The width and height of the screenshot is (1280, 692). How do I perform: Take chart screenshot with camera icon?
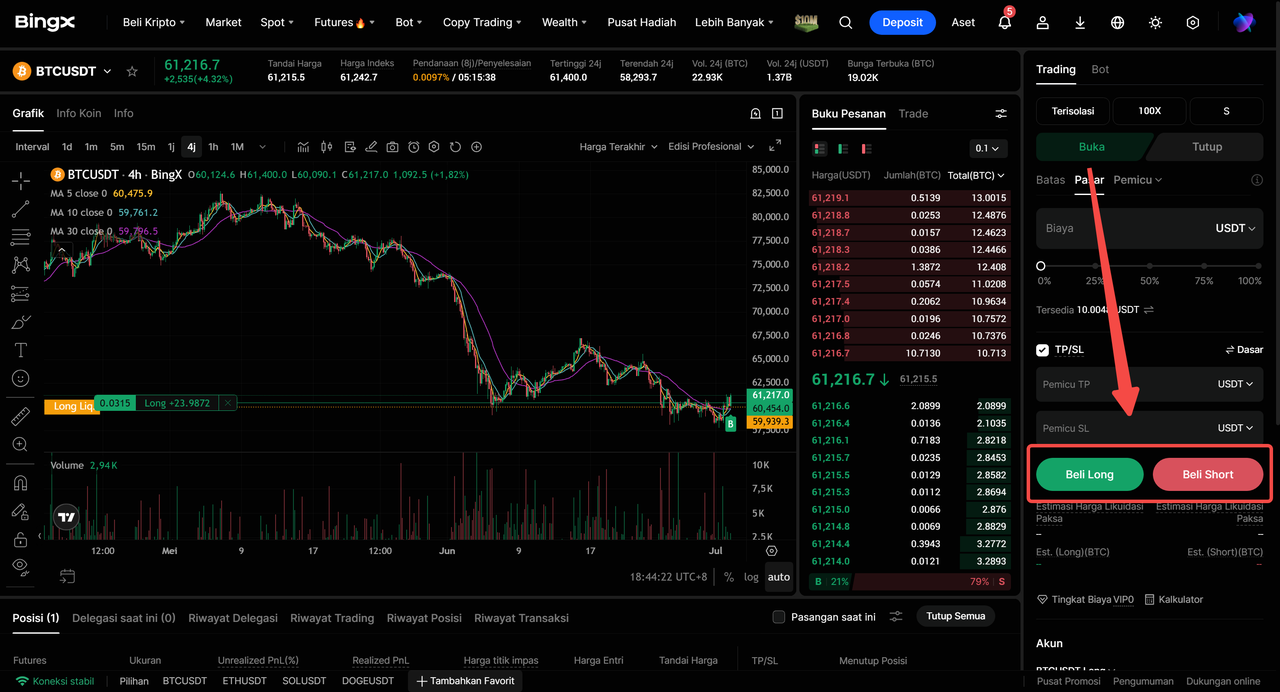point(392,147)
